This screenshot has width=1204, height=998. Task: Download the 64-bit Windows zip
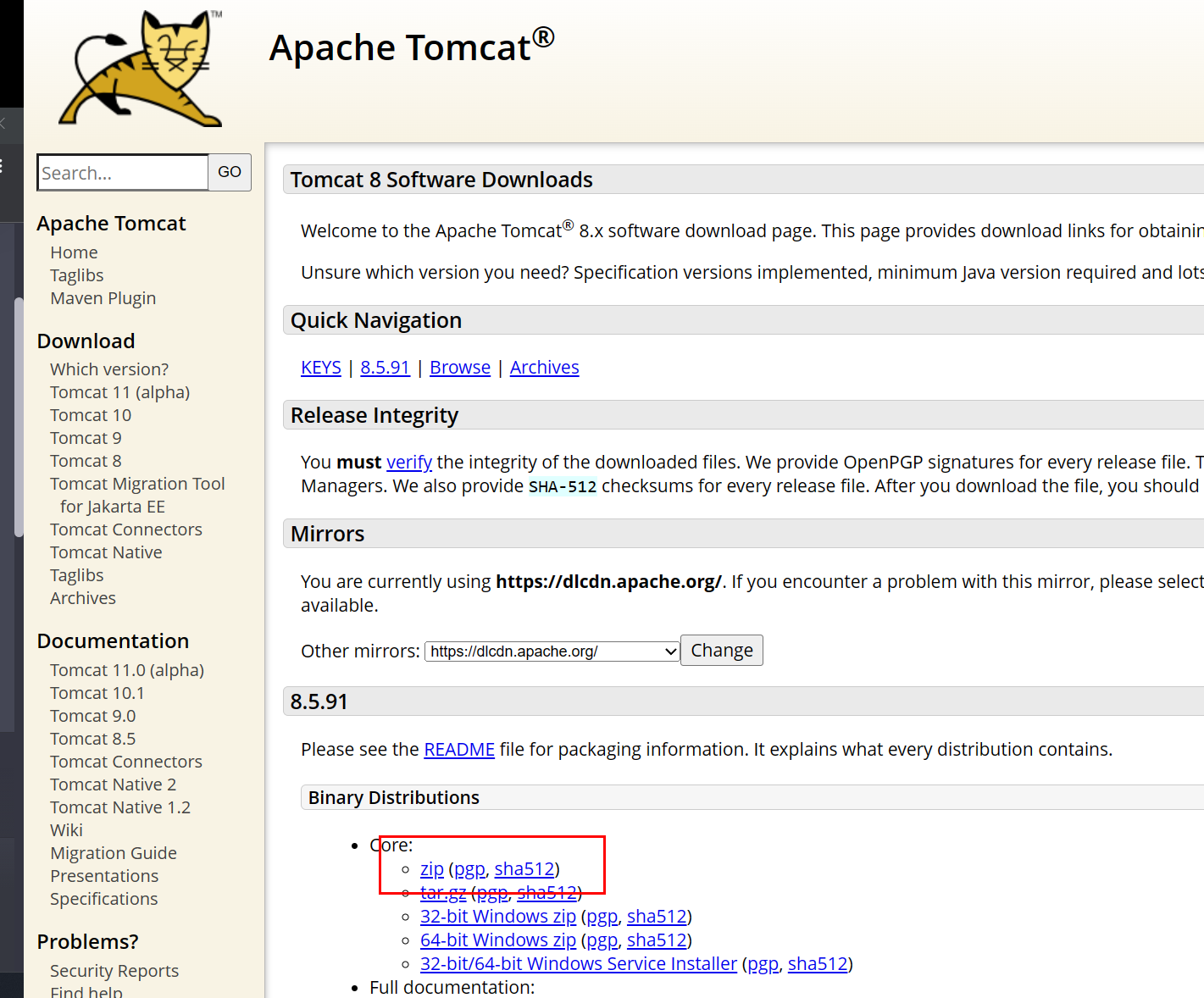(498, 940)
